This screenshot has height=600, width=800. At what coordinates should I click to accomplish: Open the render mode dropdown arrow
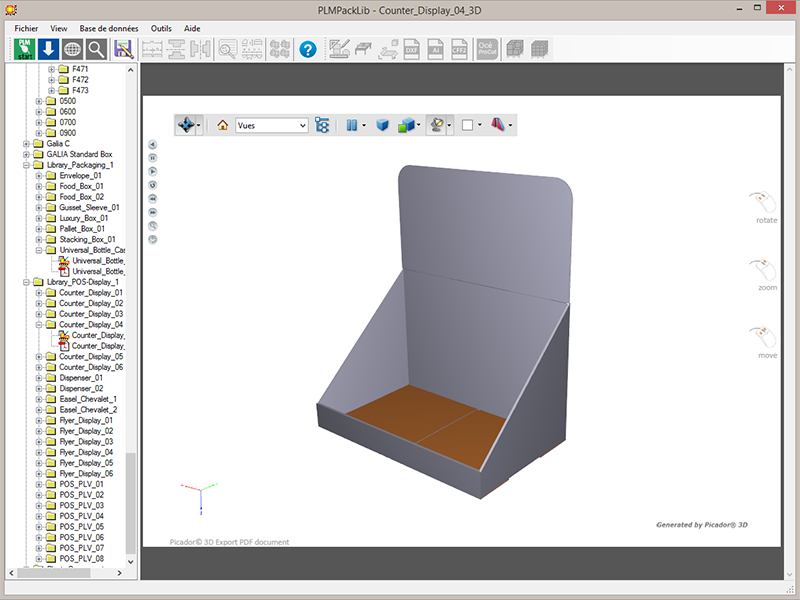[x=418, y=125]
